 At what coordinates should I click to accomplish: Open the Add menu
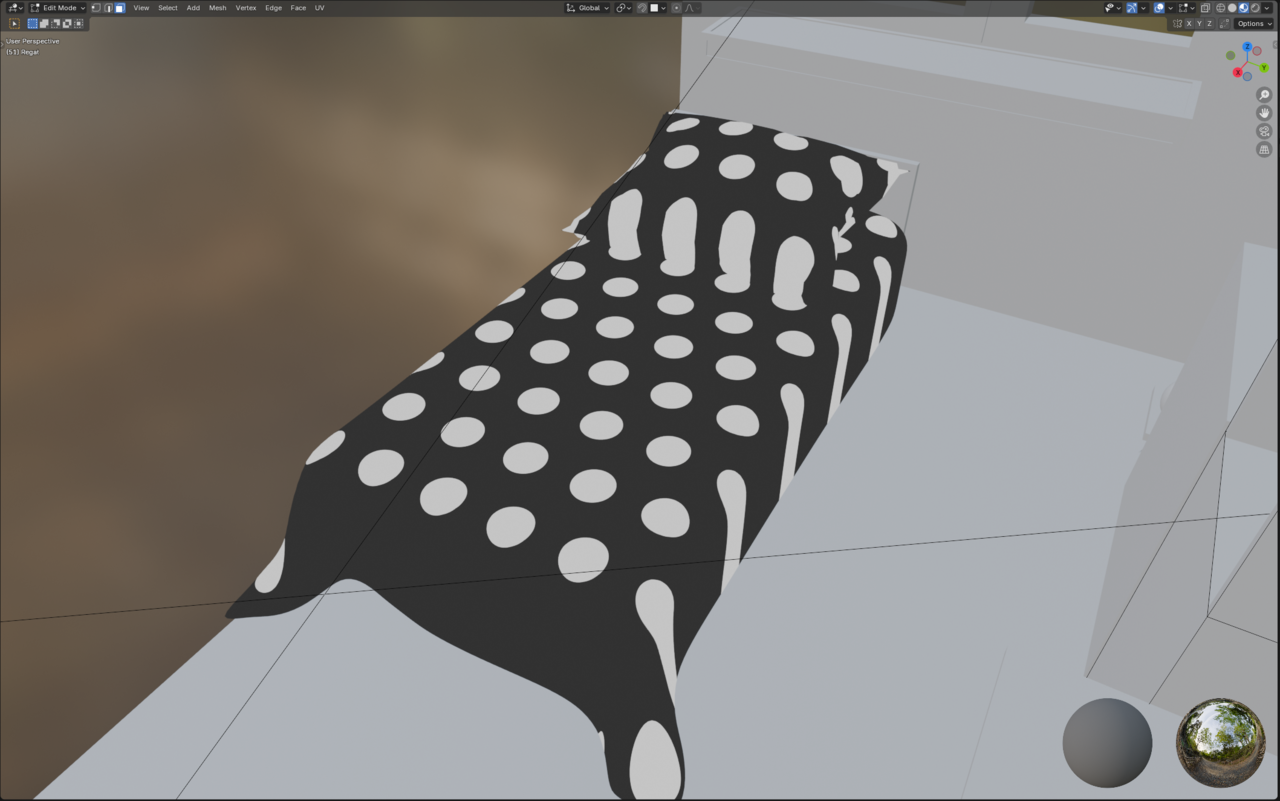click(193, 8)
